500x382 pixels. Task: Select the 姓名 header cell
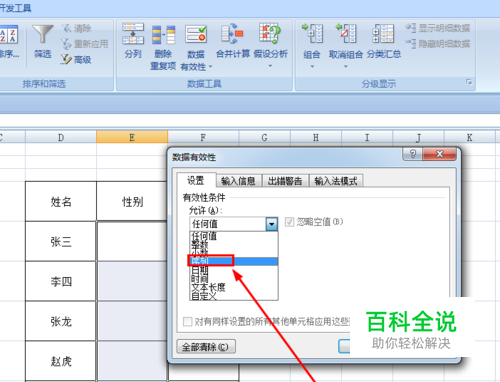[x=61, y=201]
